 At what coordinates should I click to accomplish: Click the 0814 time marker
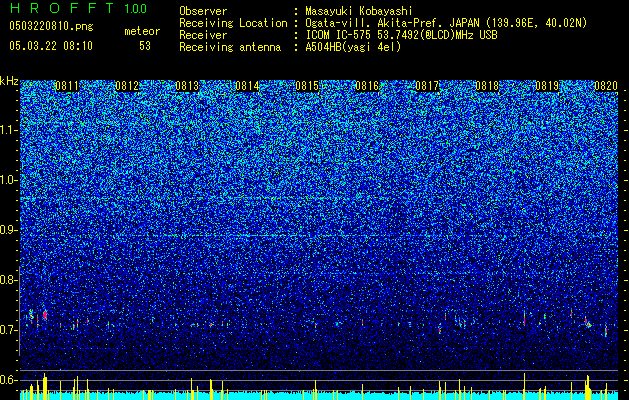(247, 86)
